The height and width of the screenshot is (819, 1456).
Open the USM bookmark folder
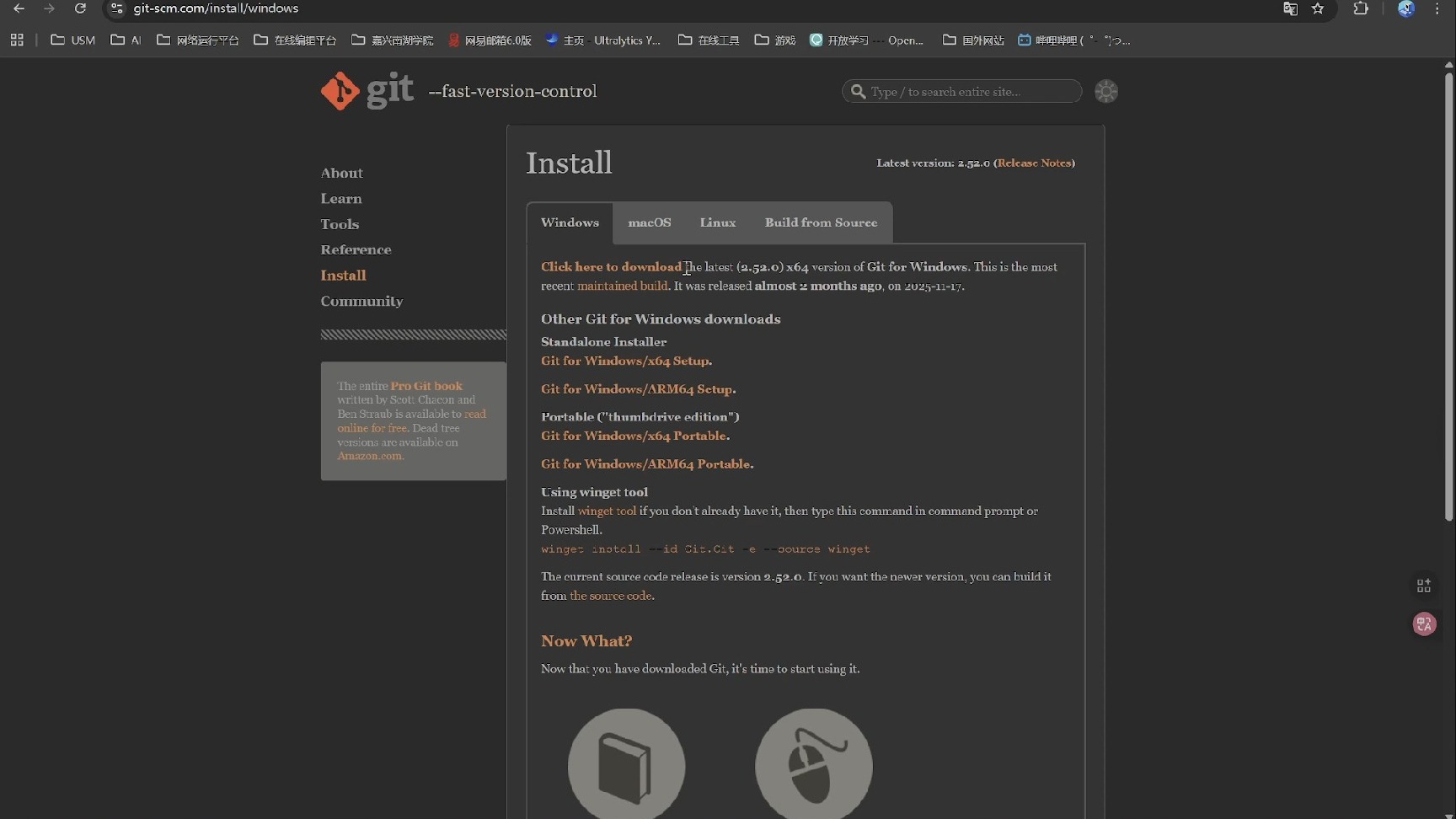pyautogui.click(x=73, y=40)
